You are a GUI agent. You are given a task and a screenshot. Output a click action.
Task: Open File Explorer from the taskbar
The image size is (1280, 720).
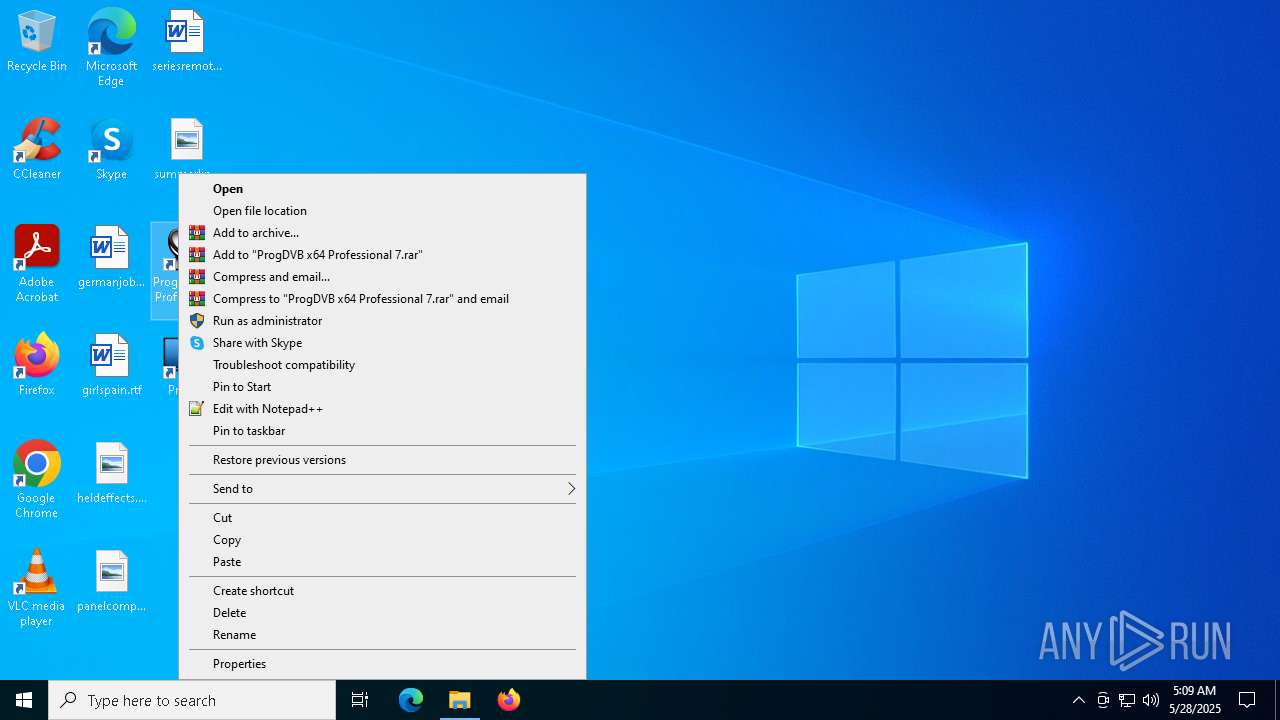[x=460, y=700]
